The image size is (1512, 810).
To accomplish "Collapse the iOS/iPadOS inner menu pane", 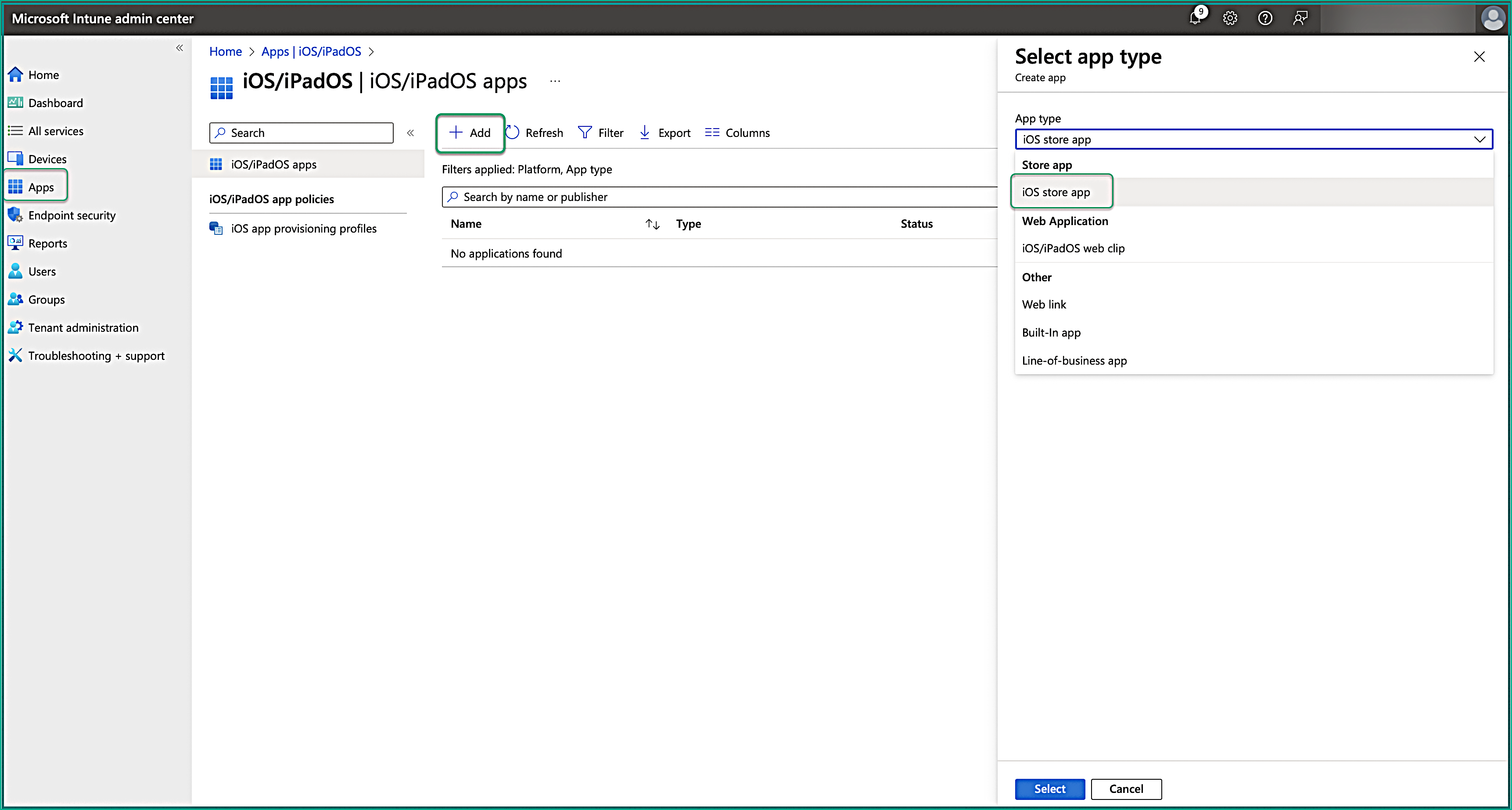I will [x=410, y=133].
